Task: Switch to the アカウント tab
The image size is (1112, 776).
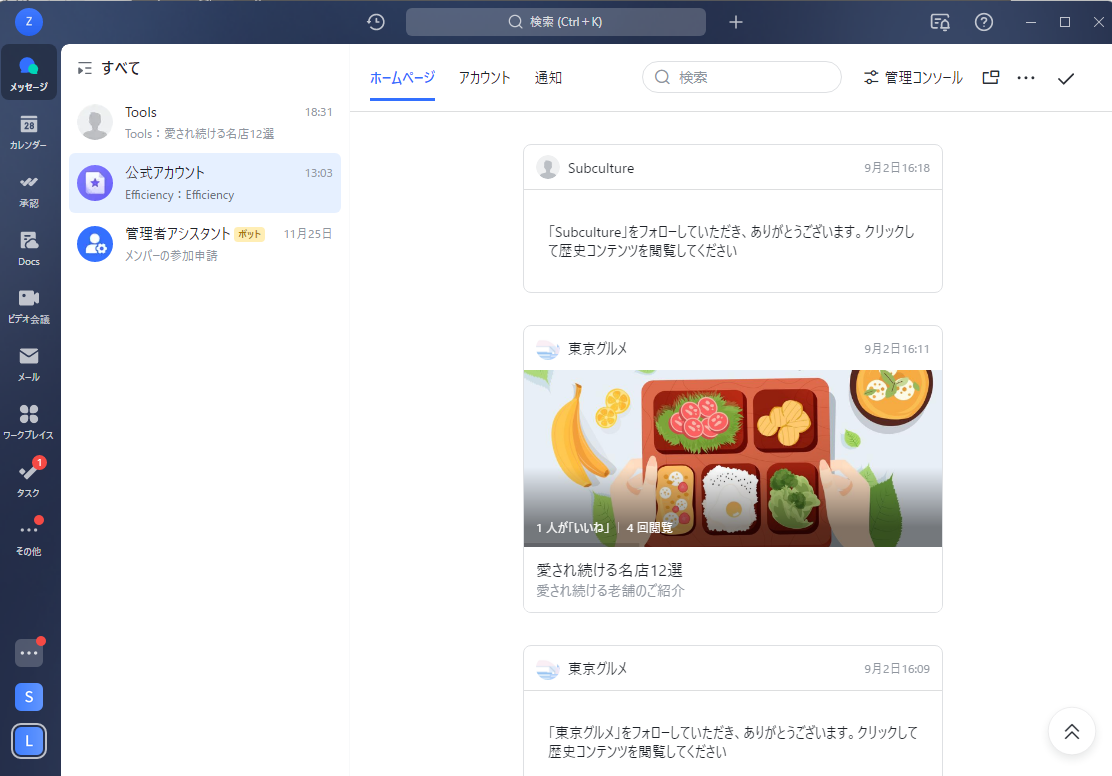Action: [x=484, y=77]
